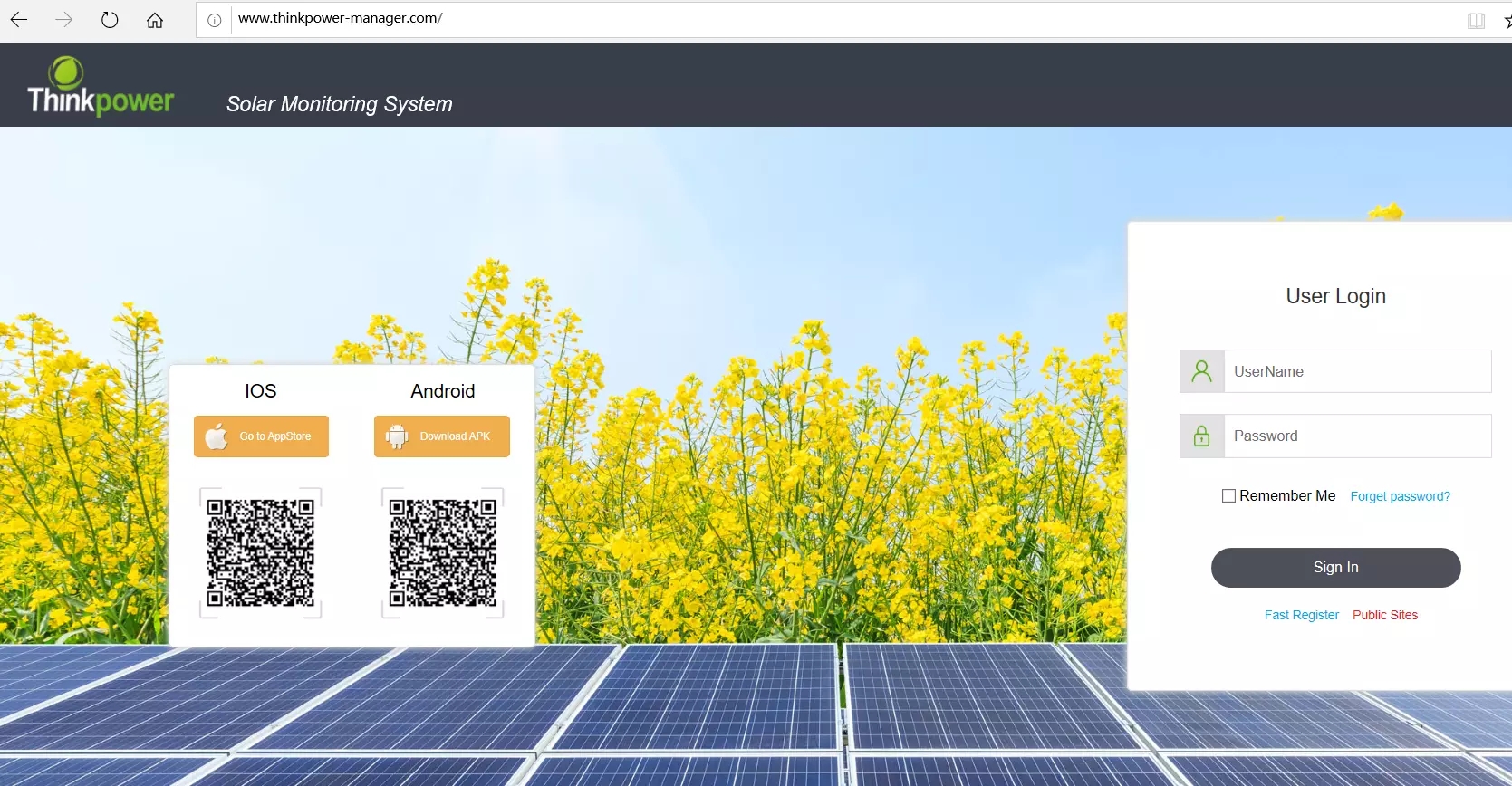
Task: Open the Public Sites link
Action: 1385,615
